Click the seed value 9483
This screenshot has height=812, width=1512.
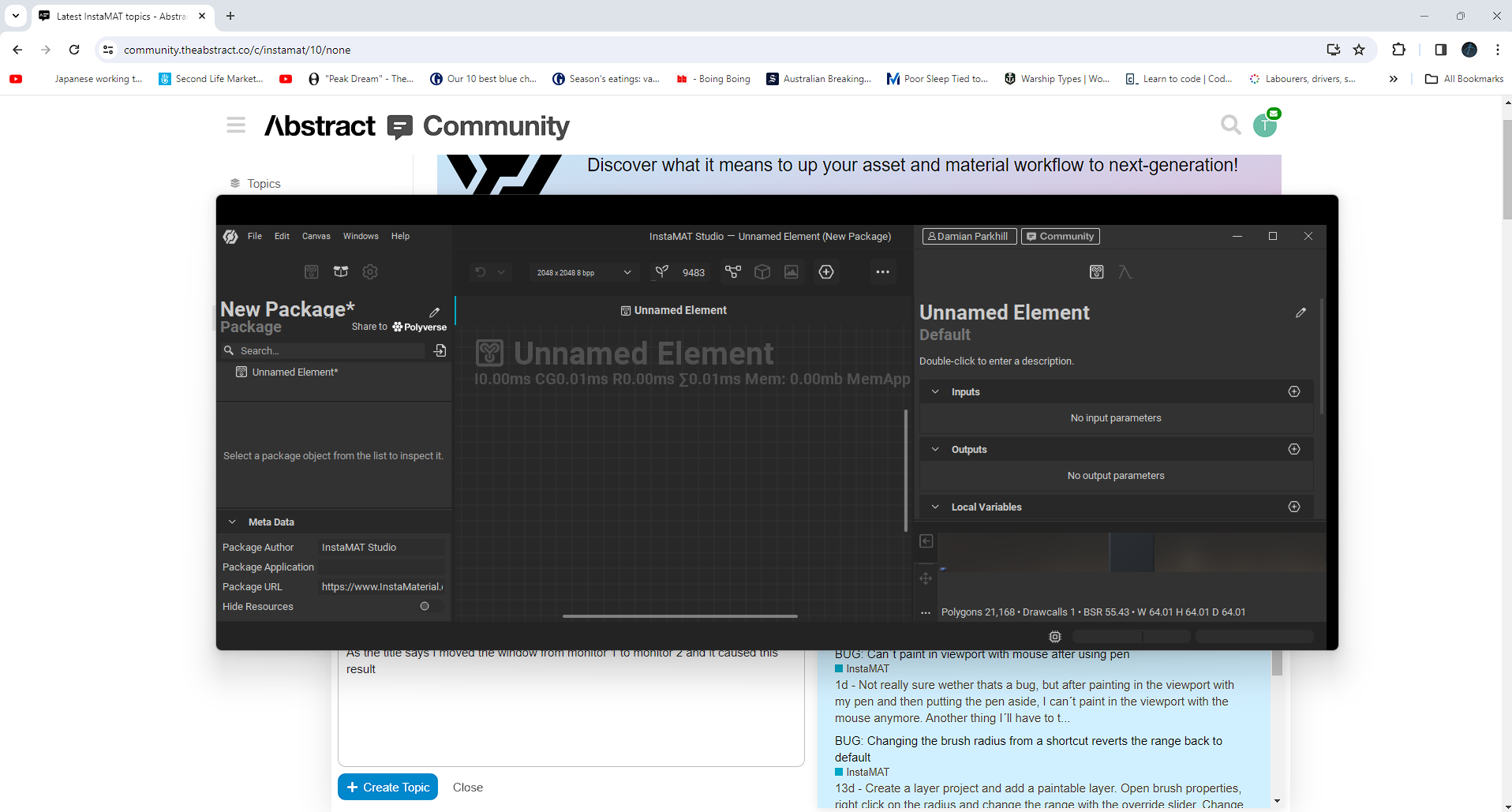pos(694,272)
